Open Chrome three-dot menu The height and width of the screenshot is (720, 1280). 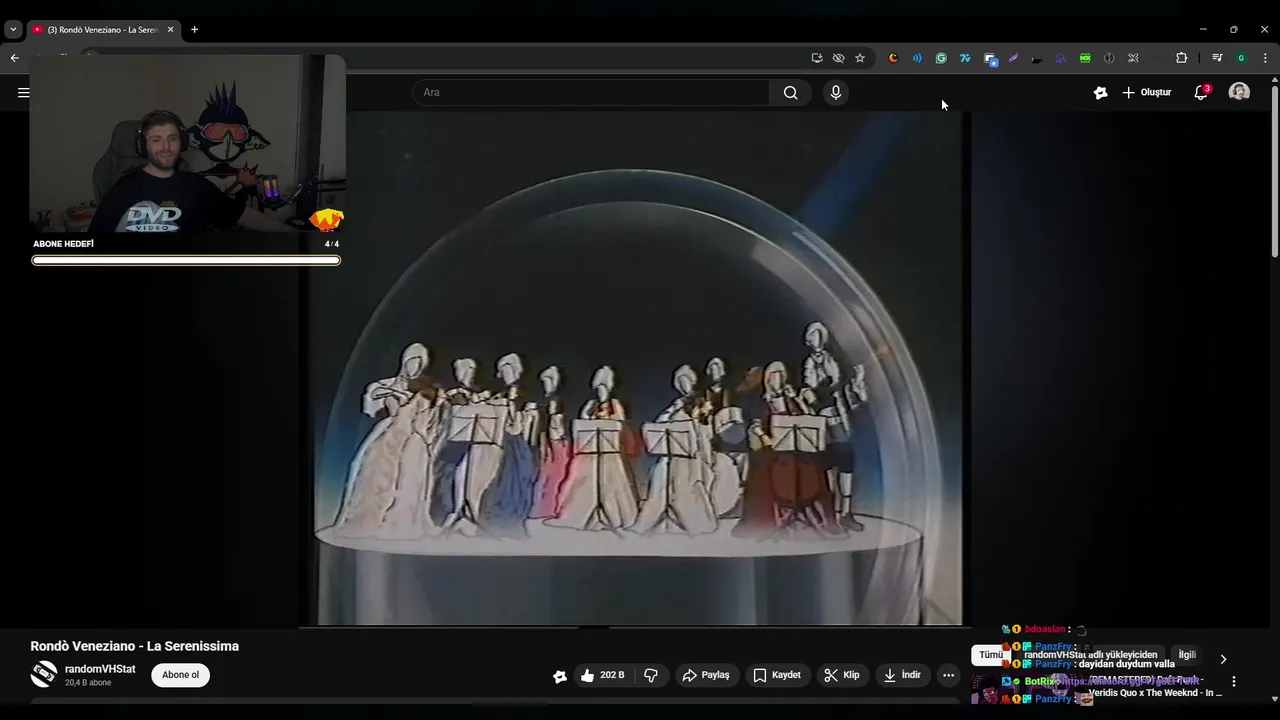(x=1266, y=58)
